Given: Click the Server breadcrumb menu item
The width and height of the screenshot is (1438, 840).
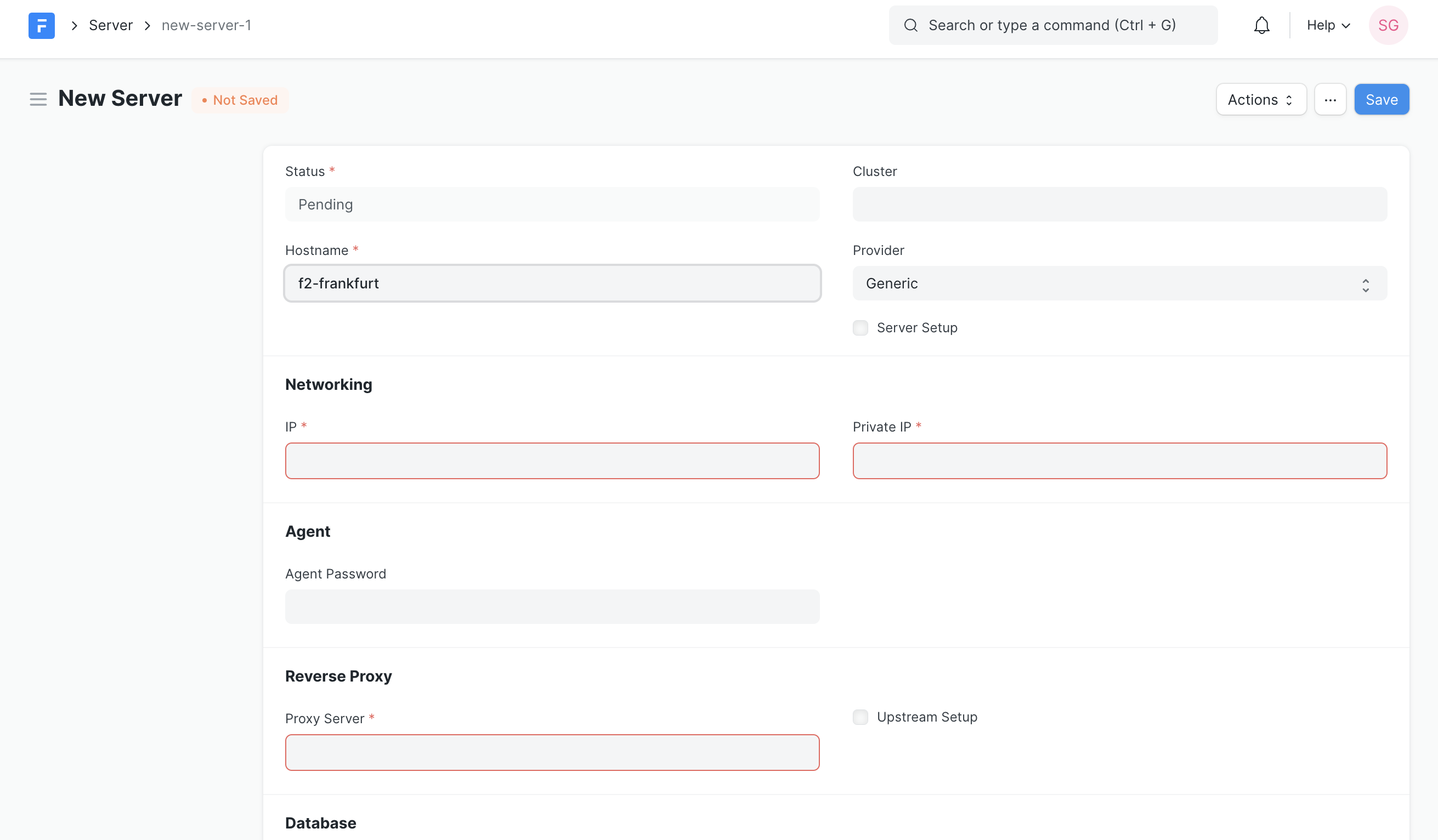Looking at the screenshot, I should pyautogui.click(x=111, y=24).
